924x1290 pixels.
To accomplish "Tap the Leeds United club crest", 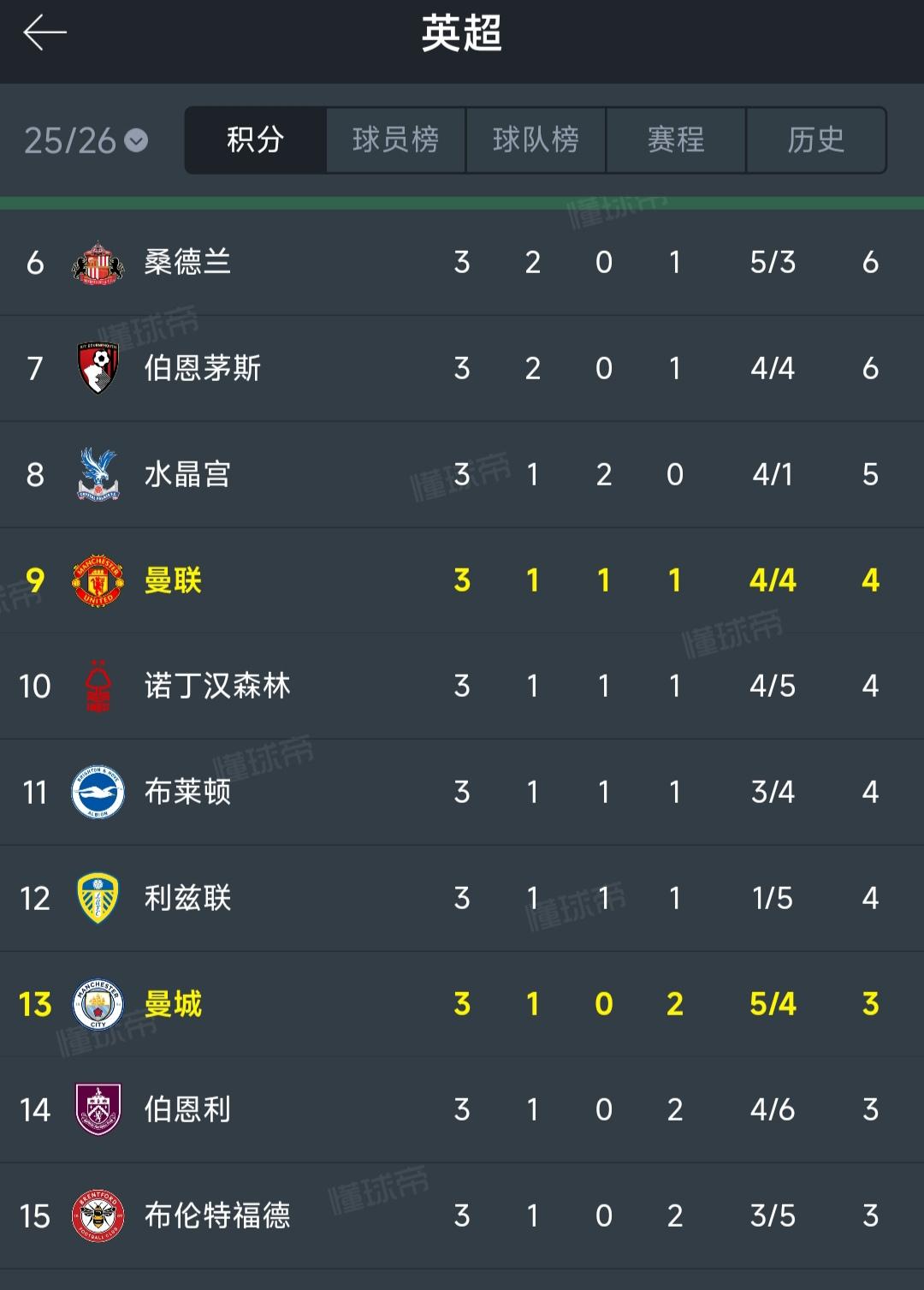I will click(98, 898).
